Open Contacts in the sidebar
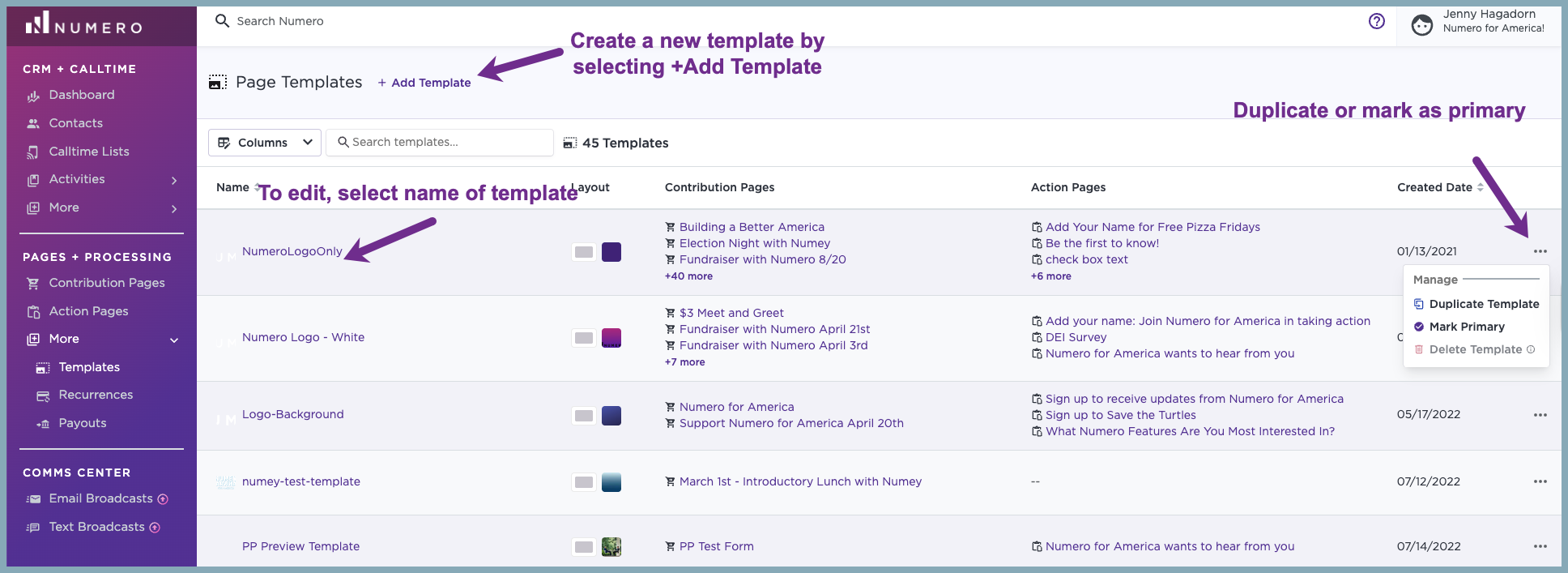Image resolution: width=1568 pixels, height=573 pixels. pos(75,123)
